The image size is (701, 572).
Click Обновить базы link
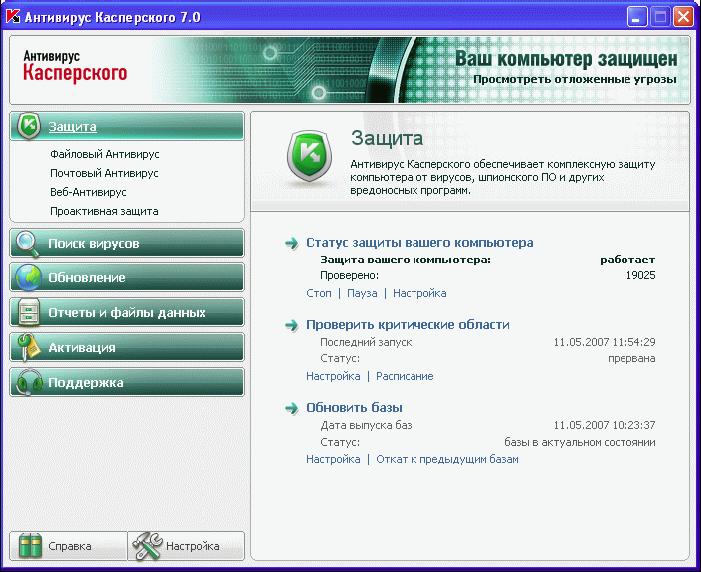coord(354,408)
